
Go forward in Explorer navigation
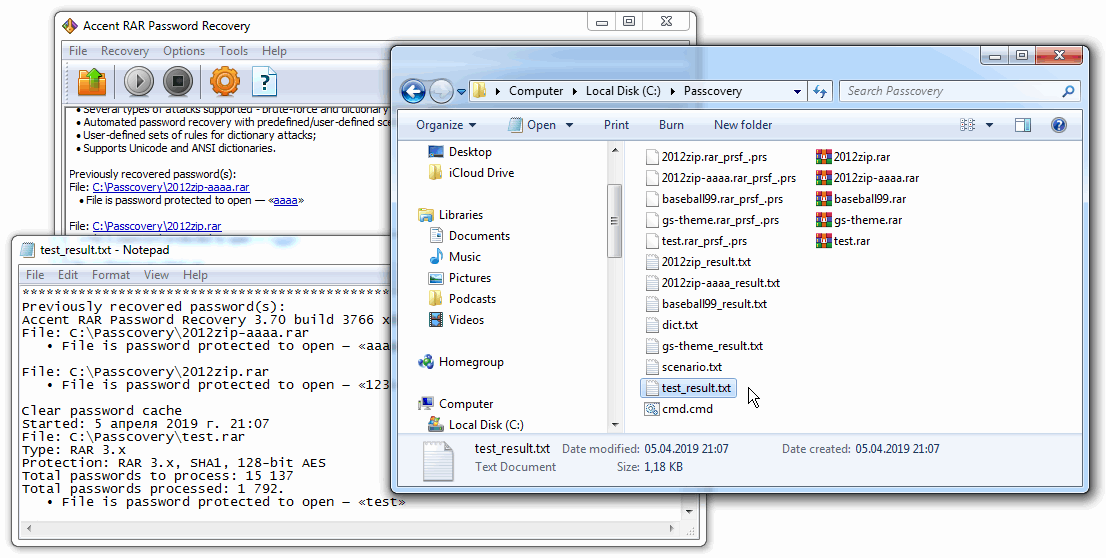[441, 91]
